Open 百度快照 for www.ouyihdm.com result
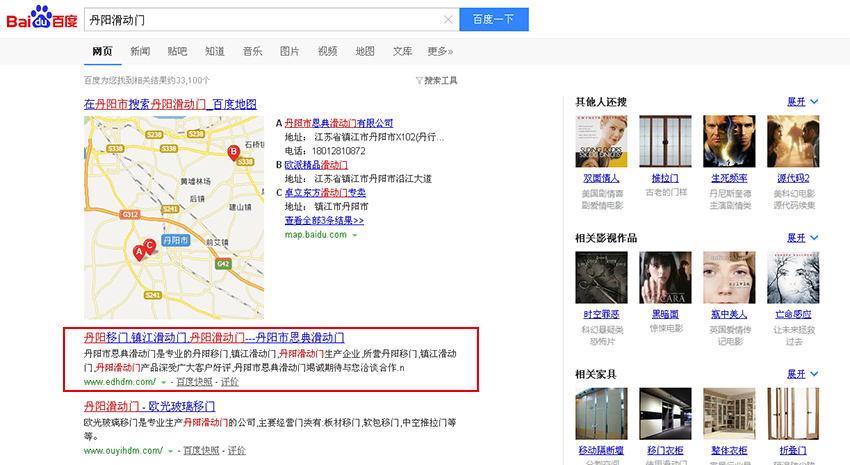The image size is (850, 465). (x=201, y=451)
